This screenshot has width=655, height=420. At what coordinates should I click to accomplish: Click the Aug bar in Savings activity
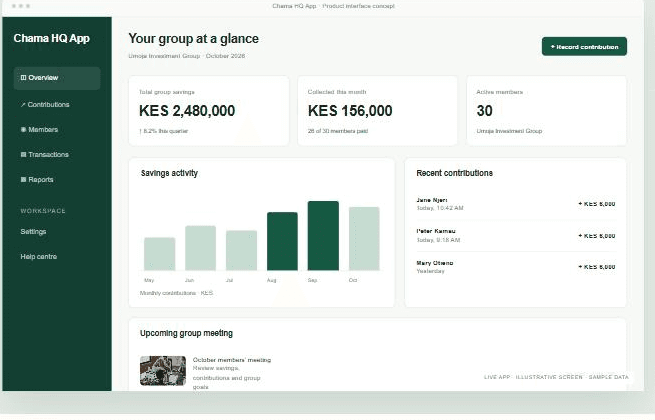(x=282, y=242)
